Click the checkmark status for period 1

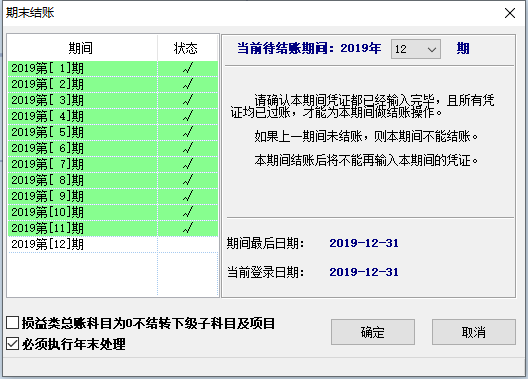coord(188,68)
